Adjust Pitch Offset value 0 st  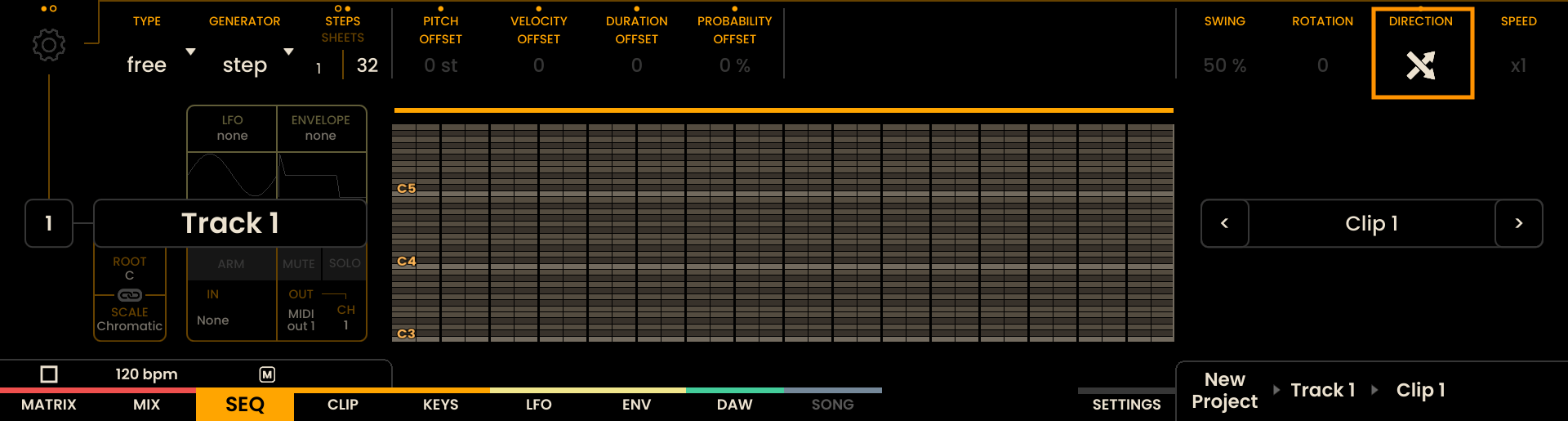441,65
